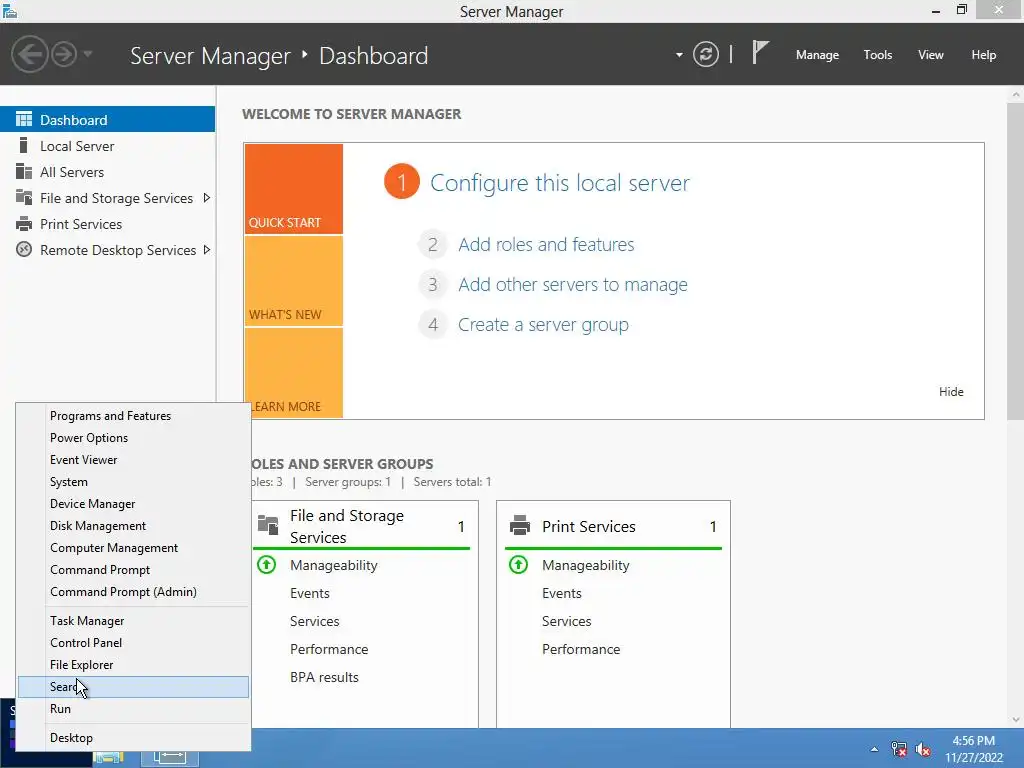The width and height of the screenshot is (1024, 768).
Task: Click the Print Services tile printer icon
Action: (520, 525)
